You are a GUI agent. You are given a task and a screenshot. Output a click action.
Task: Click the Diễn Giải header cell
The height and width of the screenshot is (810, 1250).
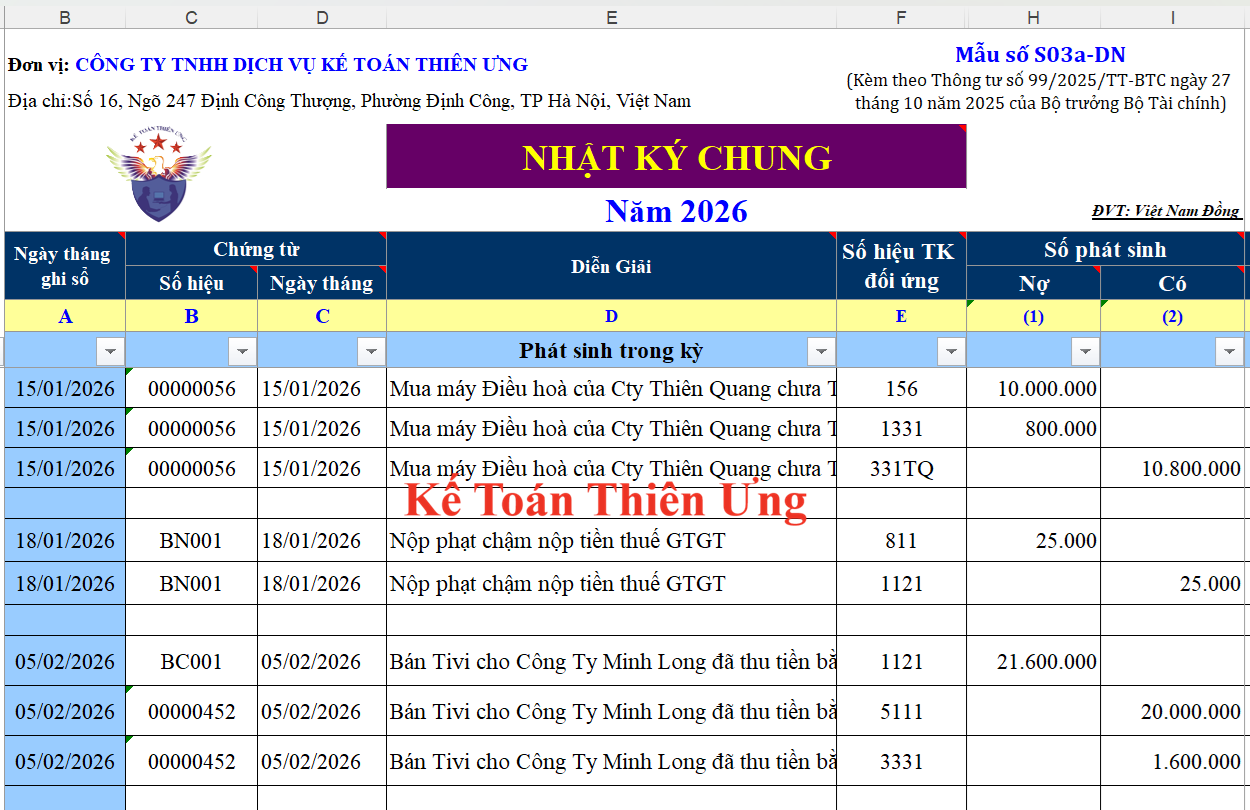[x=611, y=266]
